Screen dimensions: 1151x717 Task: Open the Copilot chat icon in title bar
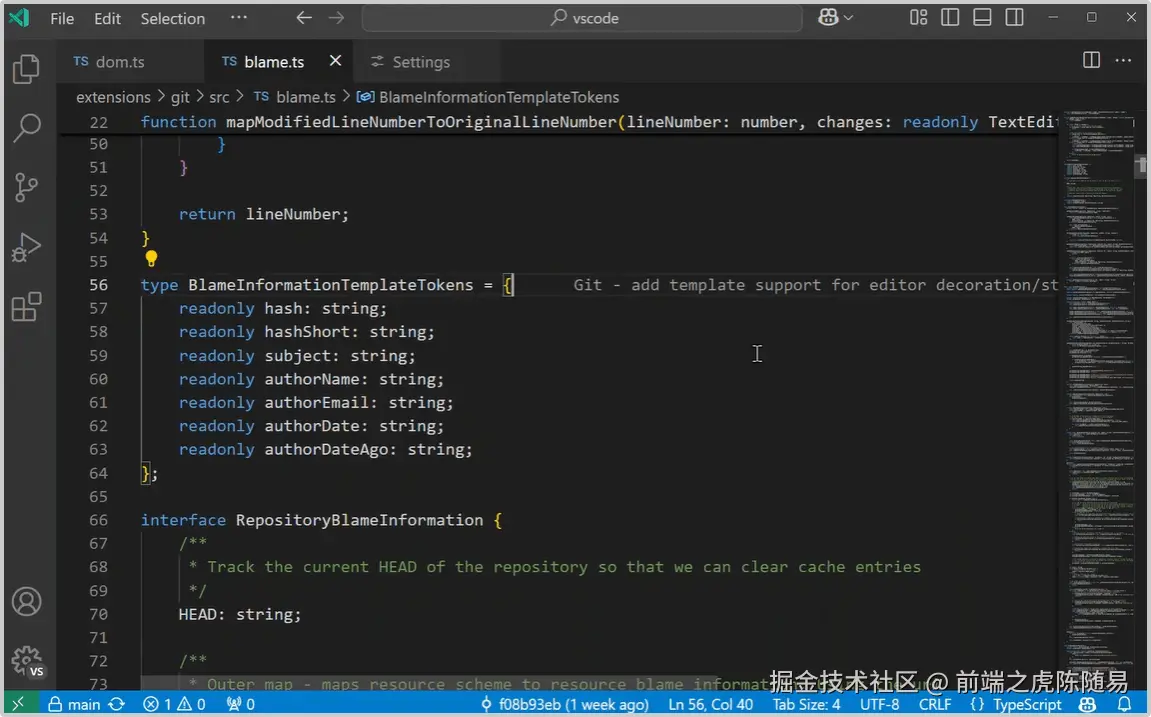click(828, 18)
